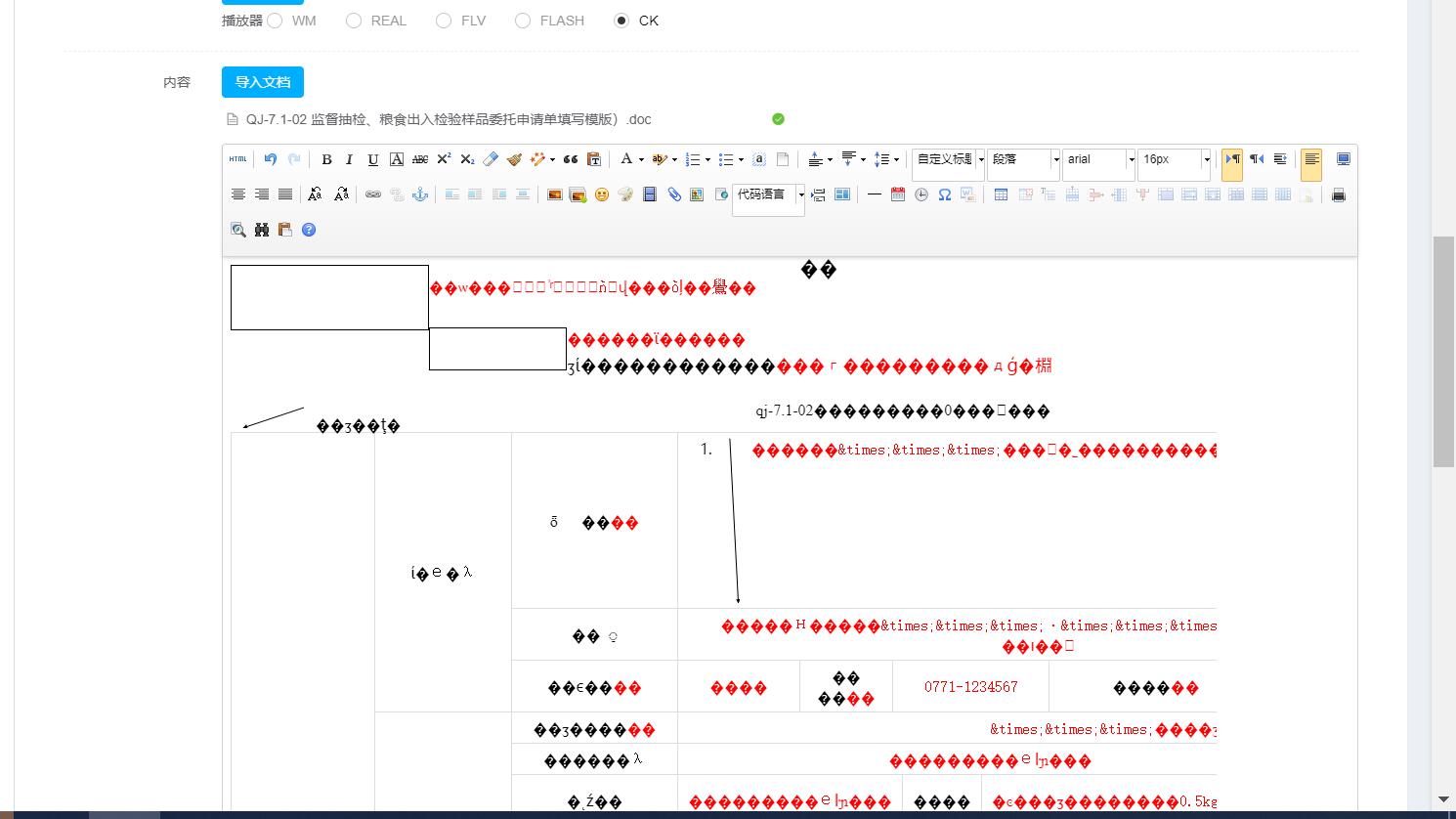Make text superscript

(444, 159)
